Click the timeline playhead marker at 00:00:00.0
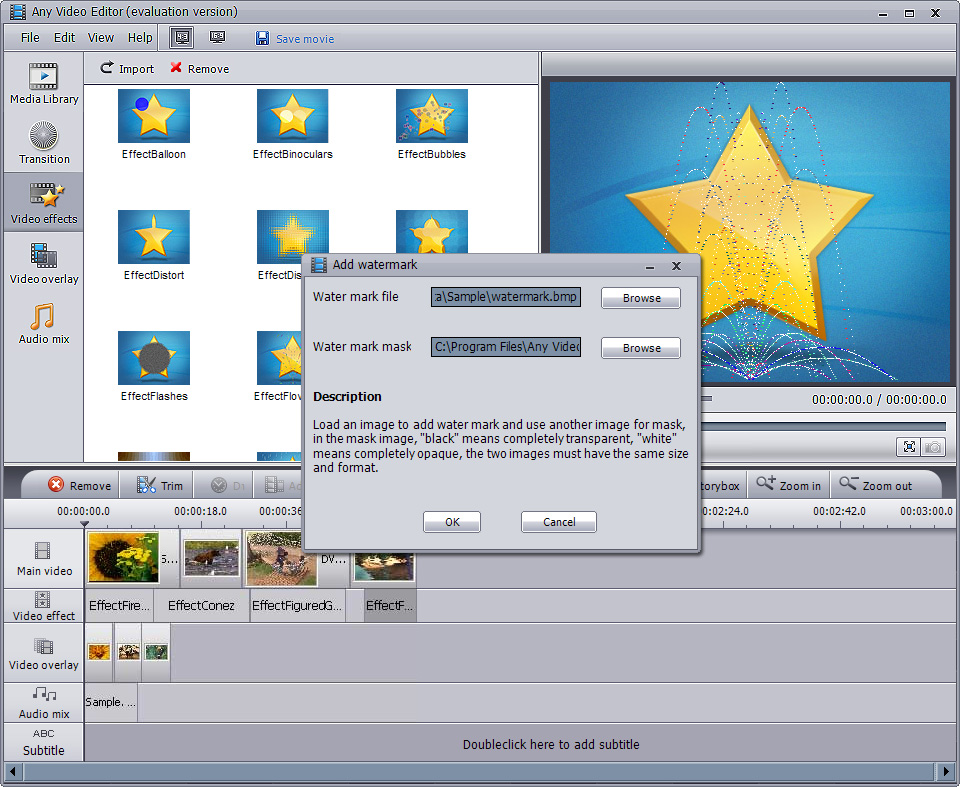Image resolution: width=960 pixels, height=787 pixels. (x=84, y=524)
